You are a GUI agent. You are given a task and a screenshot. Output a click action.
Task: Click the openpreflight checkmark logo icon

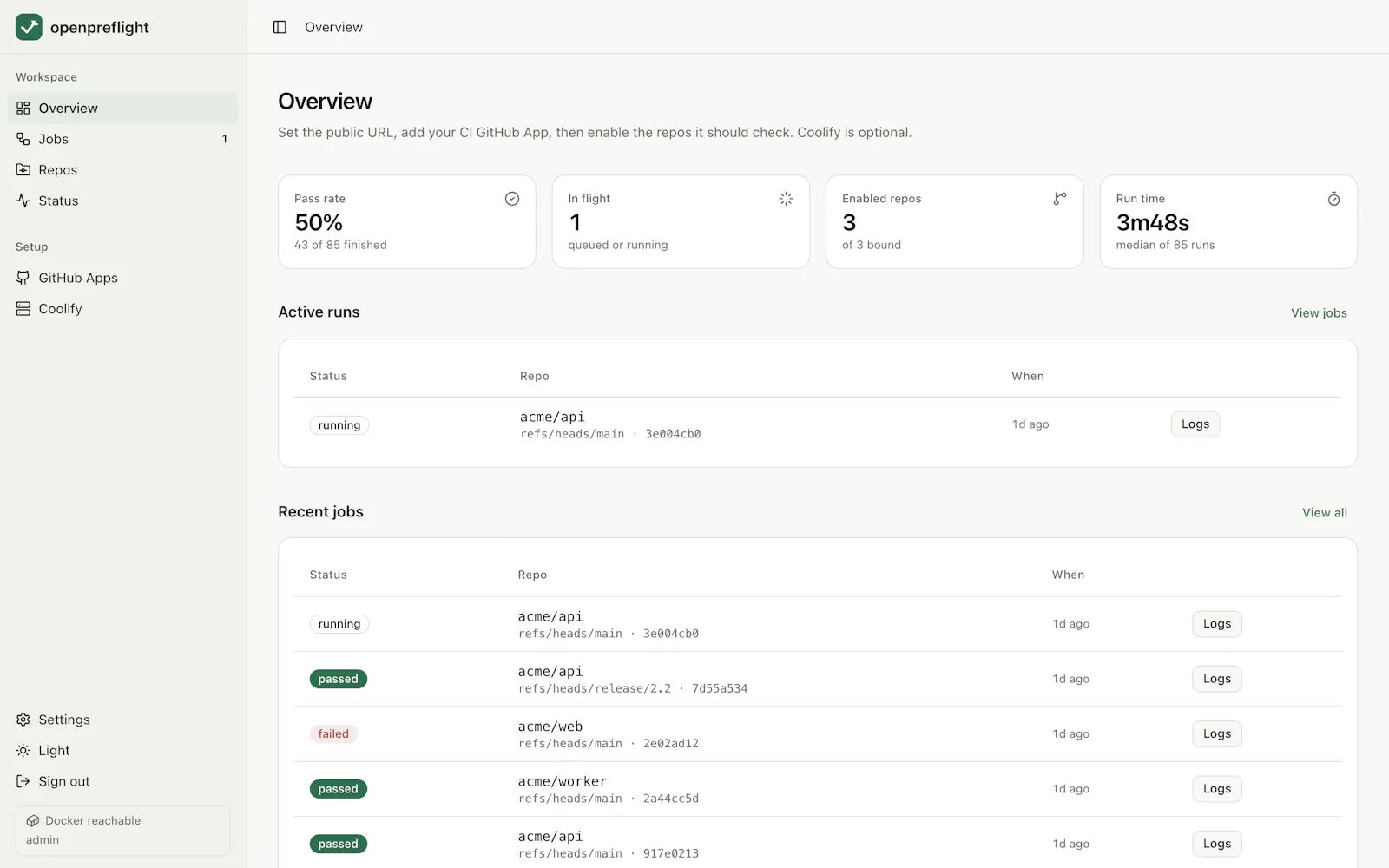click(x=29, y=27)
